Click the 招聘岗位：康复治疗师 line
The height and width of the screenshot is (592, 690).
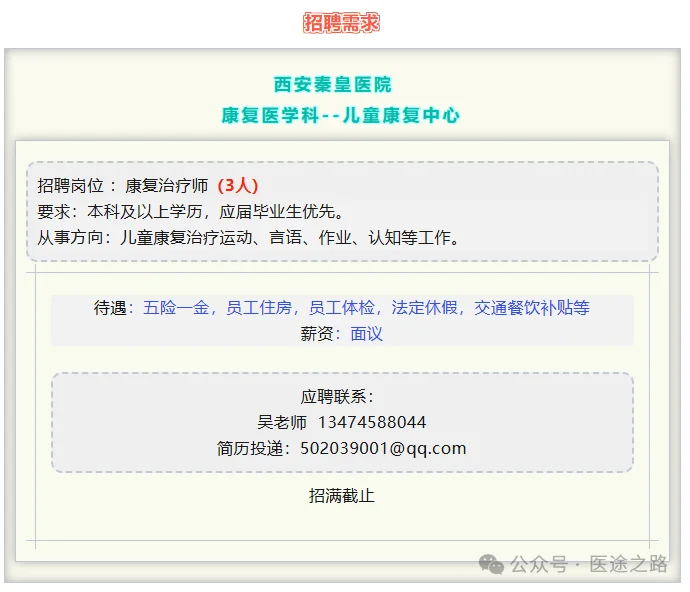(147, 186)
